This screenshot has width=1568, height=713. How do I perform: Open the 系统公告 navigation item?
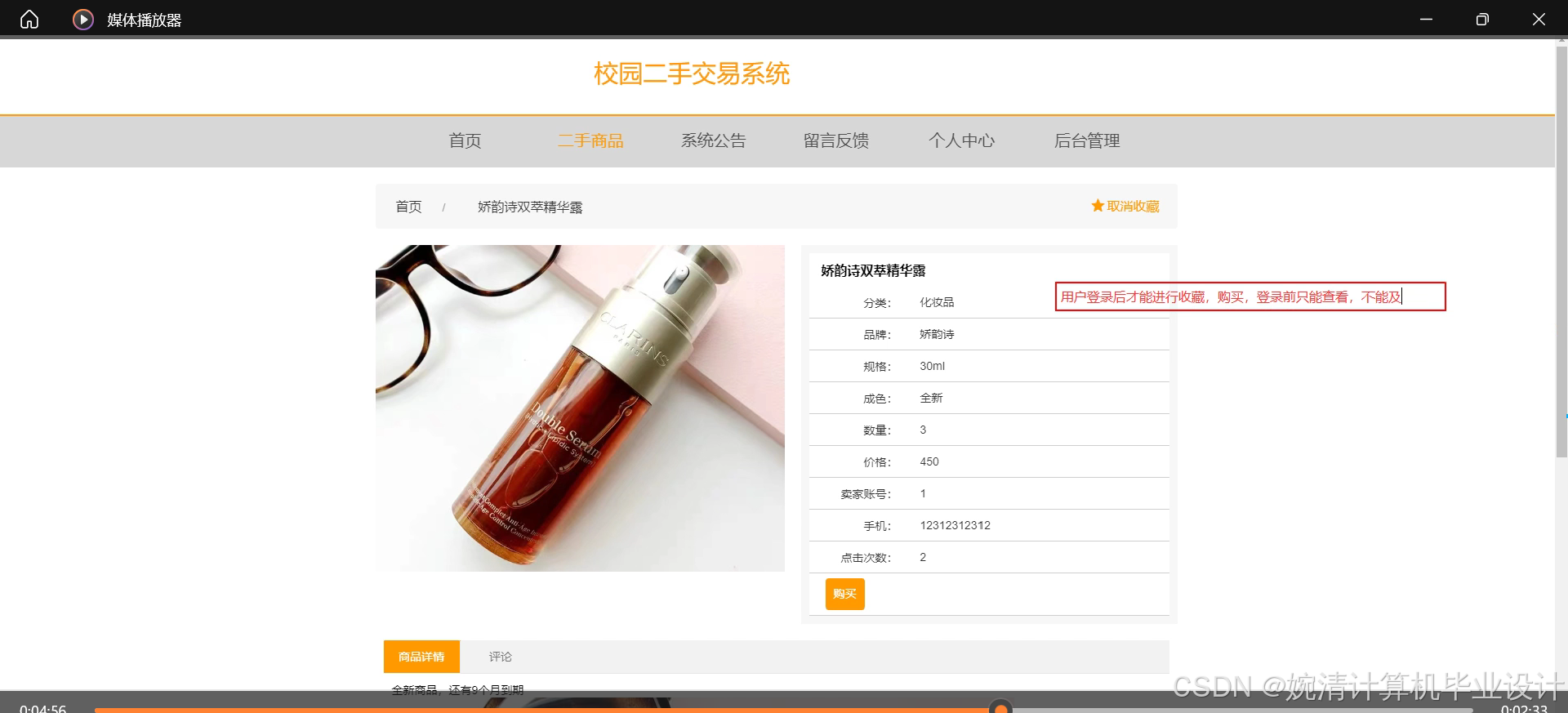[713, 140]
